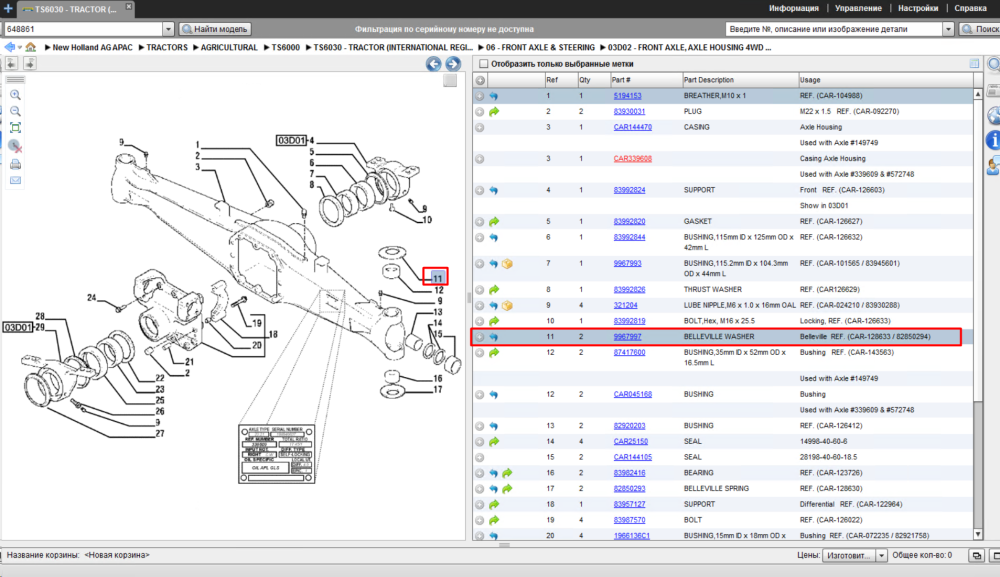The height and width of the screenshot is (577, 1000).
Task: Click the package box icon in LUBE NIPPLE row
Action: [x=507, y=305]
